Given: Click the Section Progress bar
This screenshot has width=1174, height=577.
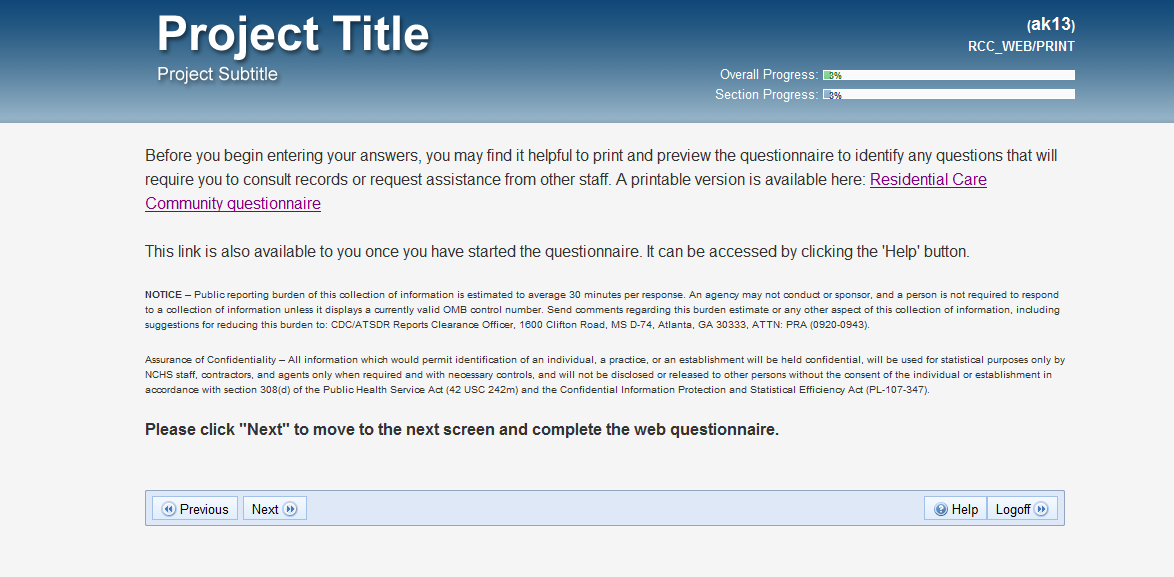Looking at the screenshot, I should [x=949, y=94].
